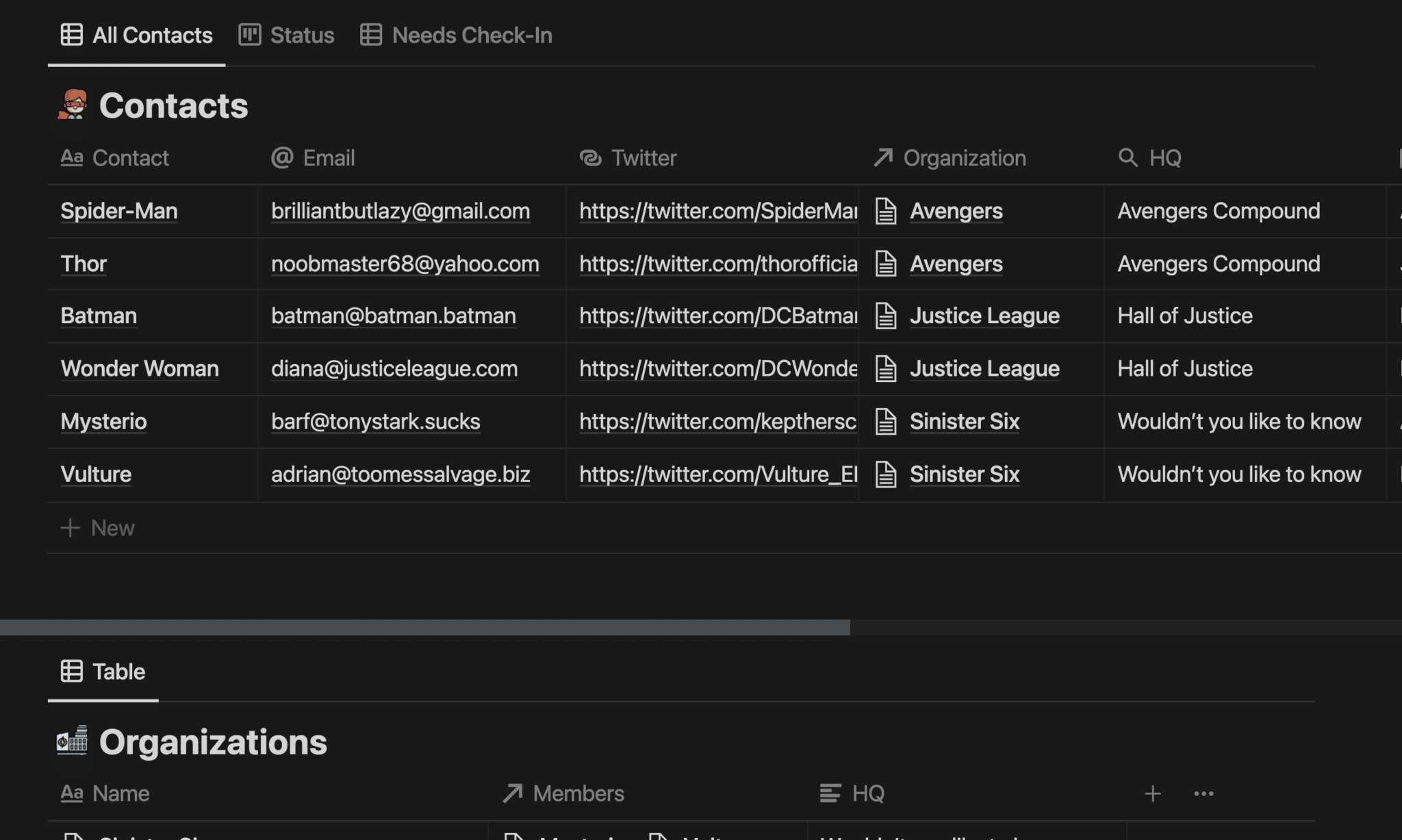Screen dimensions: 1402x840
Task: Click the @ icon on the Email column header
Action: [x=281, y=157]
